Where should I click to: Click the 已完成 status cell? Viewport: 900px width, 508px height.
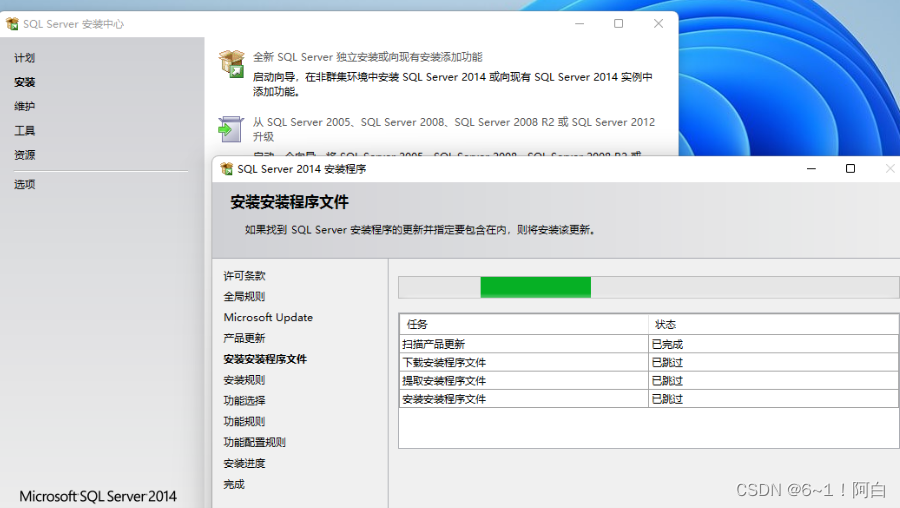774,344
